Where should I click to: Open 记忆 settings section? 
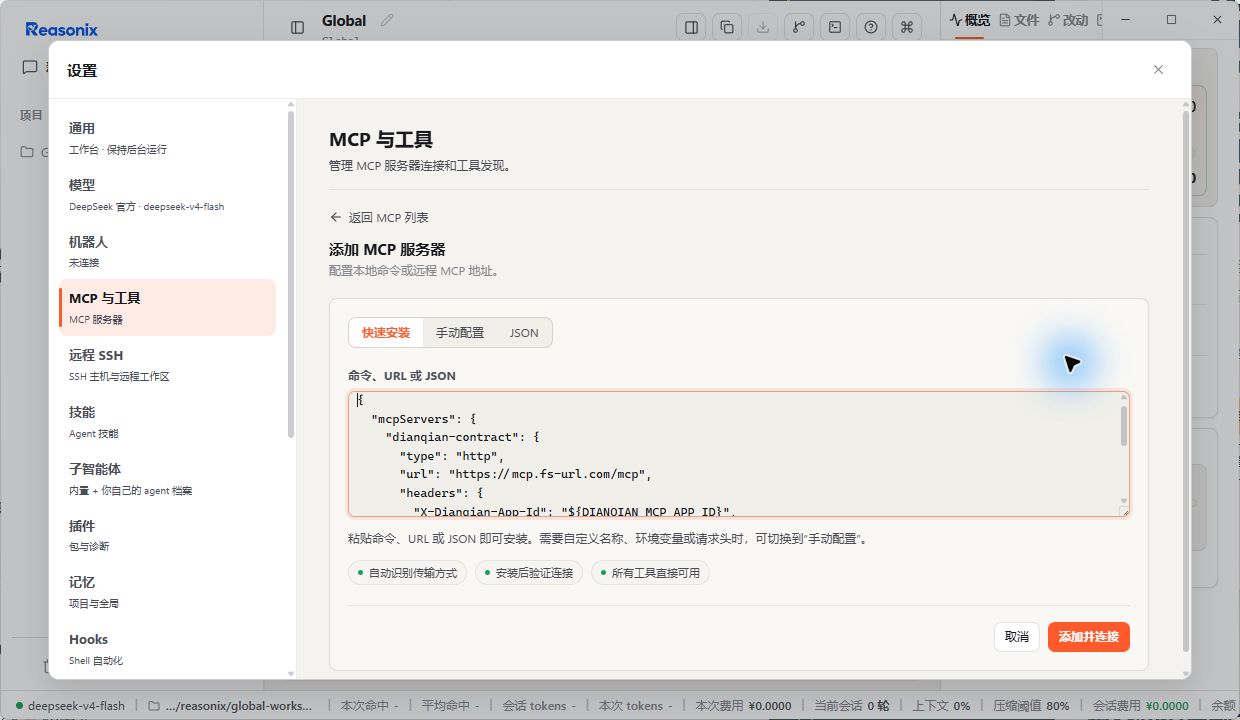coord(167,592)
